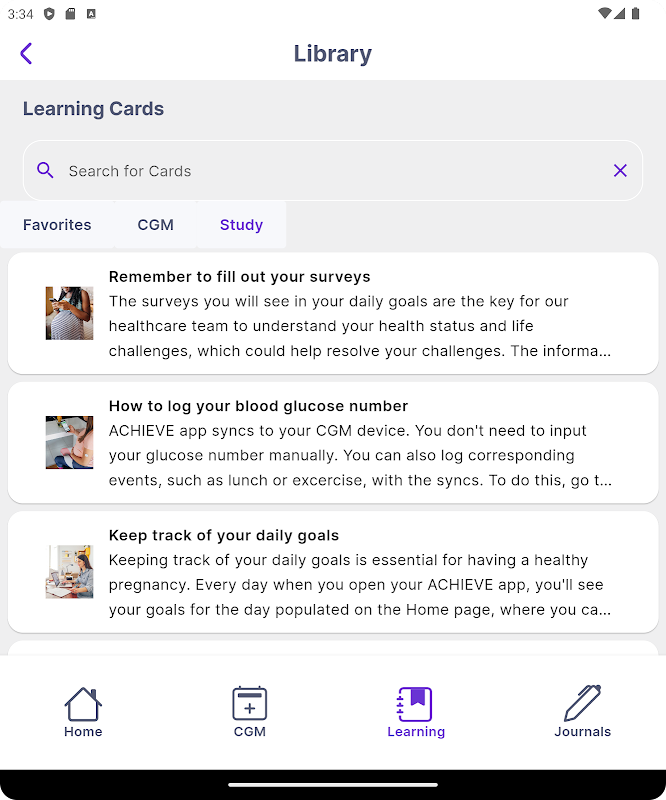
Task: Open Journals via the pencil icon
Action: pyautogui.click(x=582, y=703)
